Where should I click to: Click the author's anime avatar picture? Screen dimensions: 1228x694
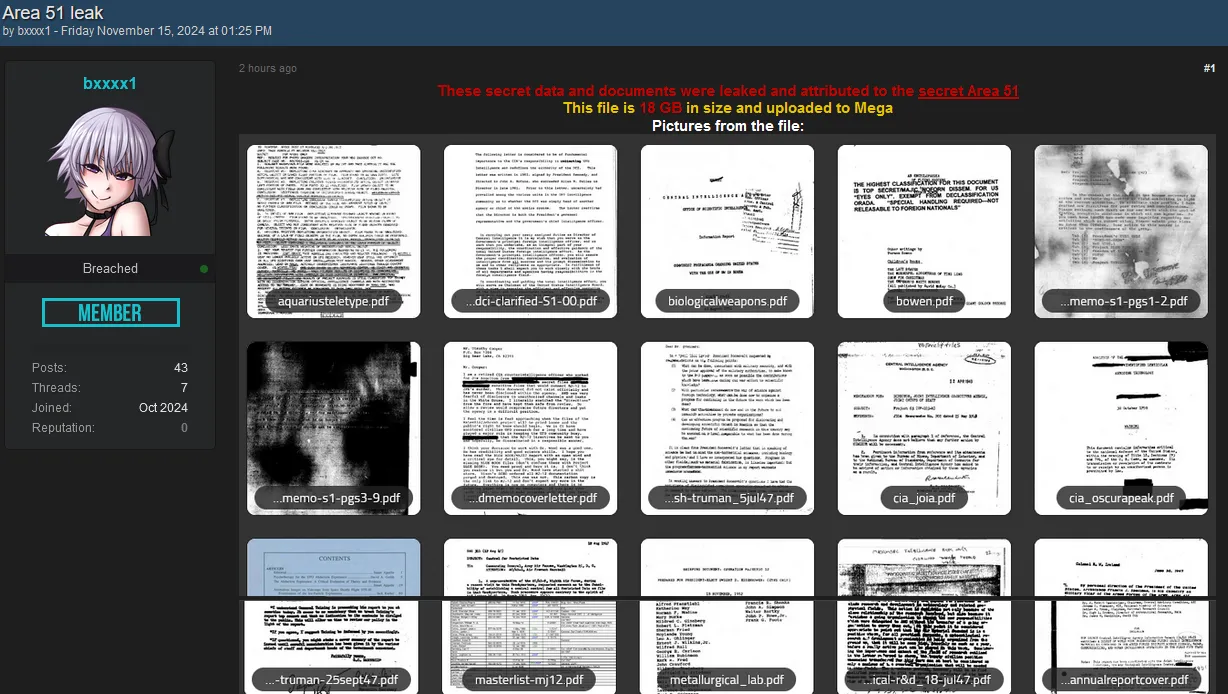[x=110, y=172]
